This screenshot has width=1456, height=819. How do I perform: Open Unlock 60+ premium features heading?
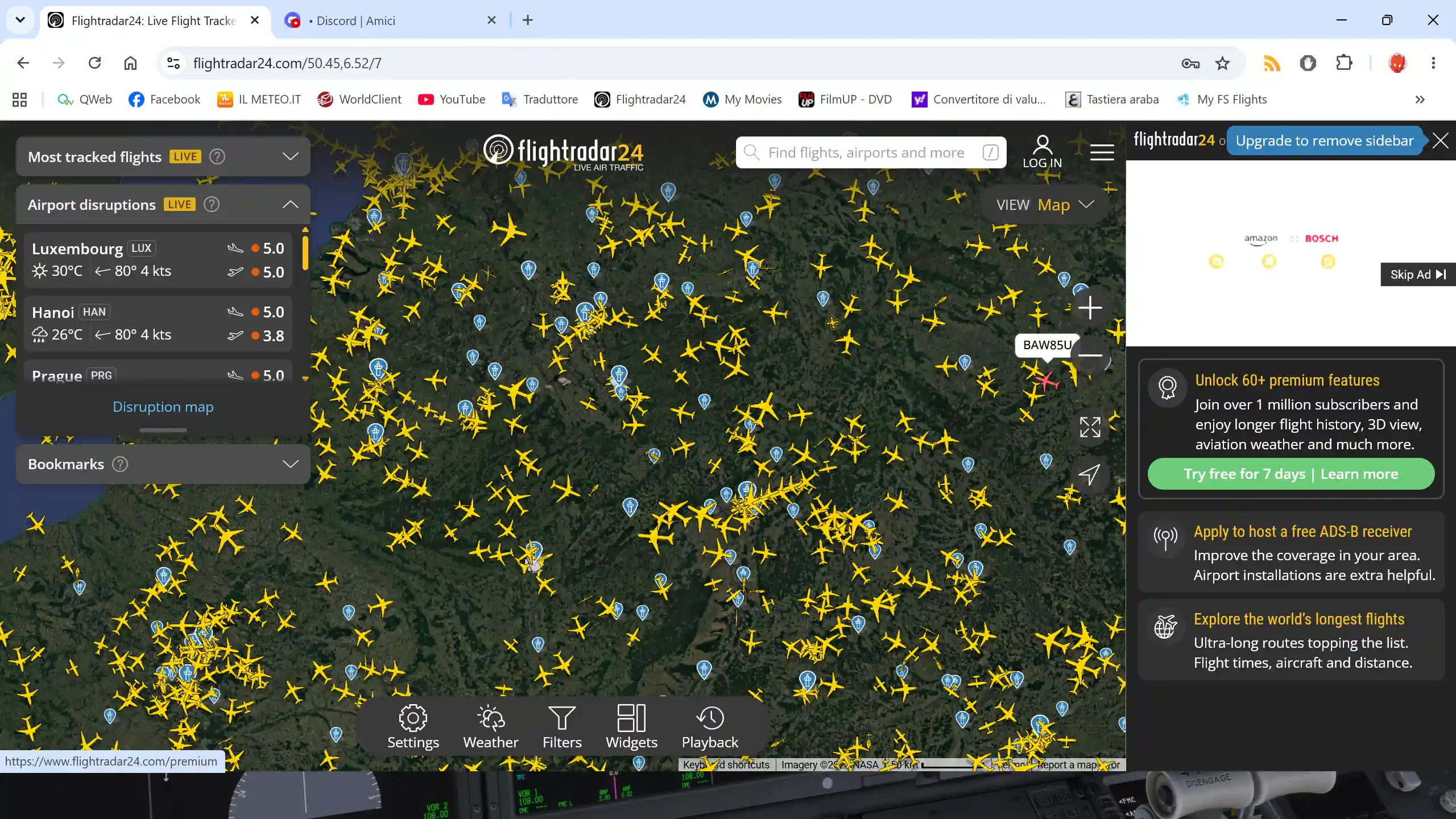point(1287,380)
